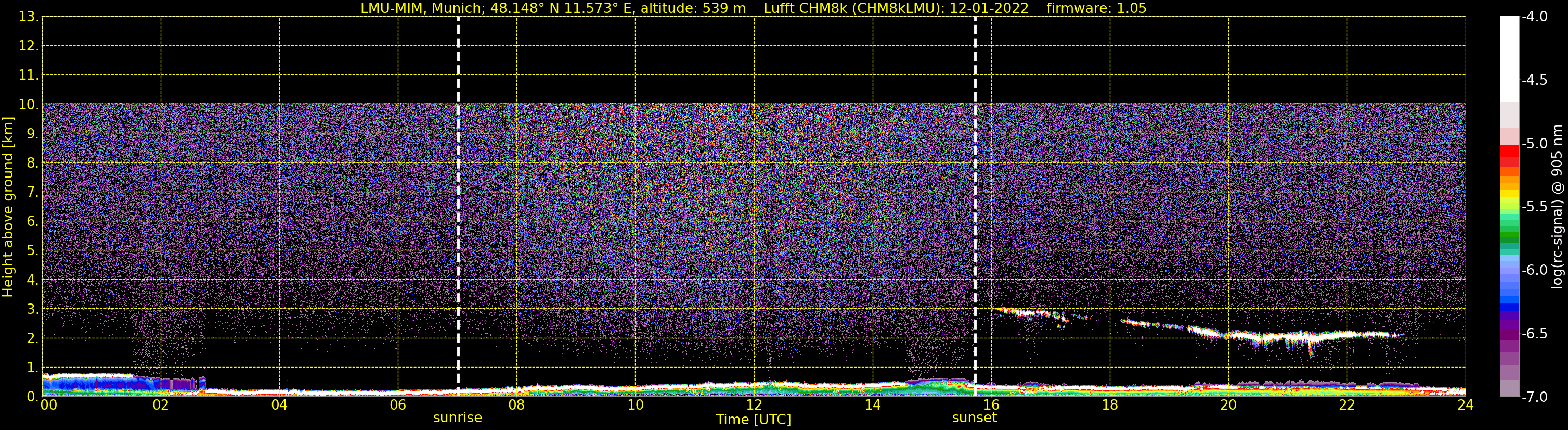Click the 'sunrise' label below the axis
The height and width of the screenshot is (430, 1568).
(458, 418)
